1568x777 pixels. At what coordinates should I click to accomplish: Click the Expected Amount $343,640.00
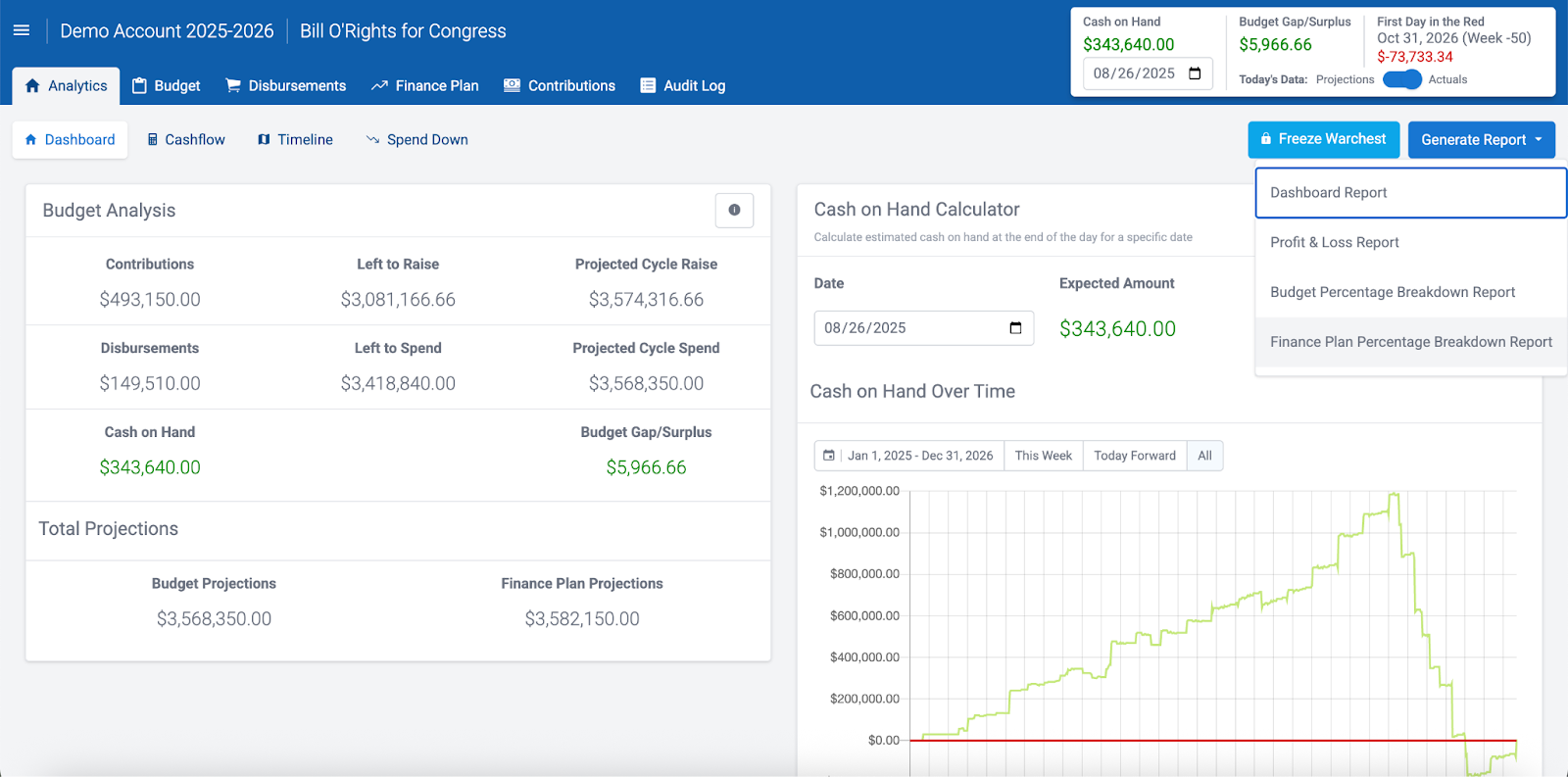pyautogui.click(x=1117, y=329)
